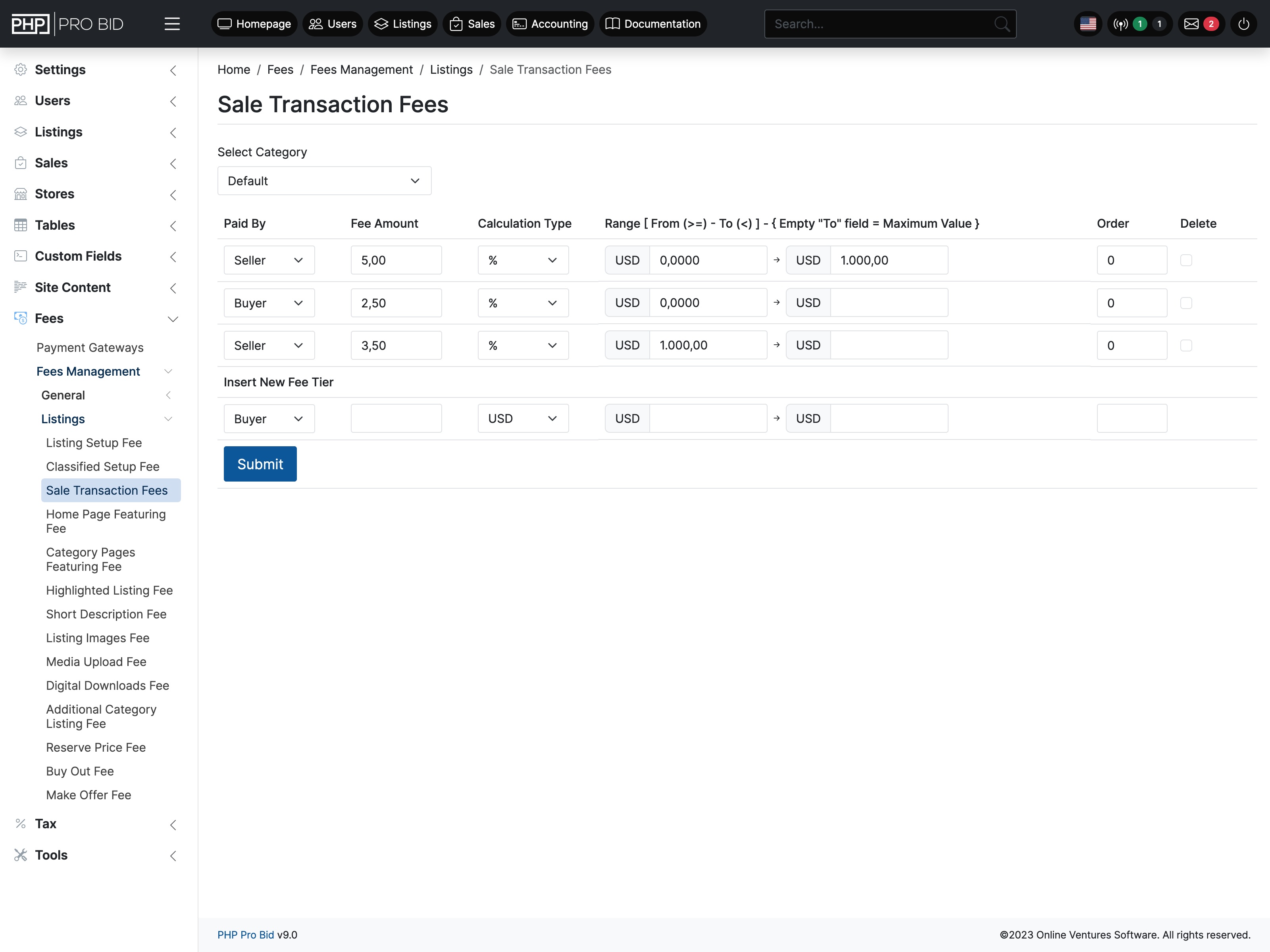Open the sidebar hamburger menu
The height and width of the screenshot is (952, 1270).
click(172, 23)
